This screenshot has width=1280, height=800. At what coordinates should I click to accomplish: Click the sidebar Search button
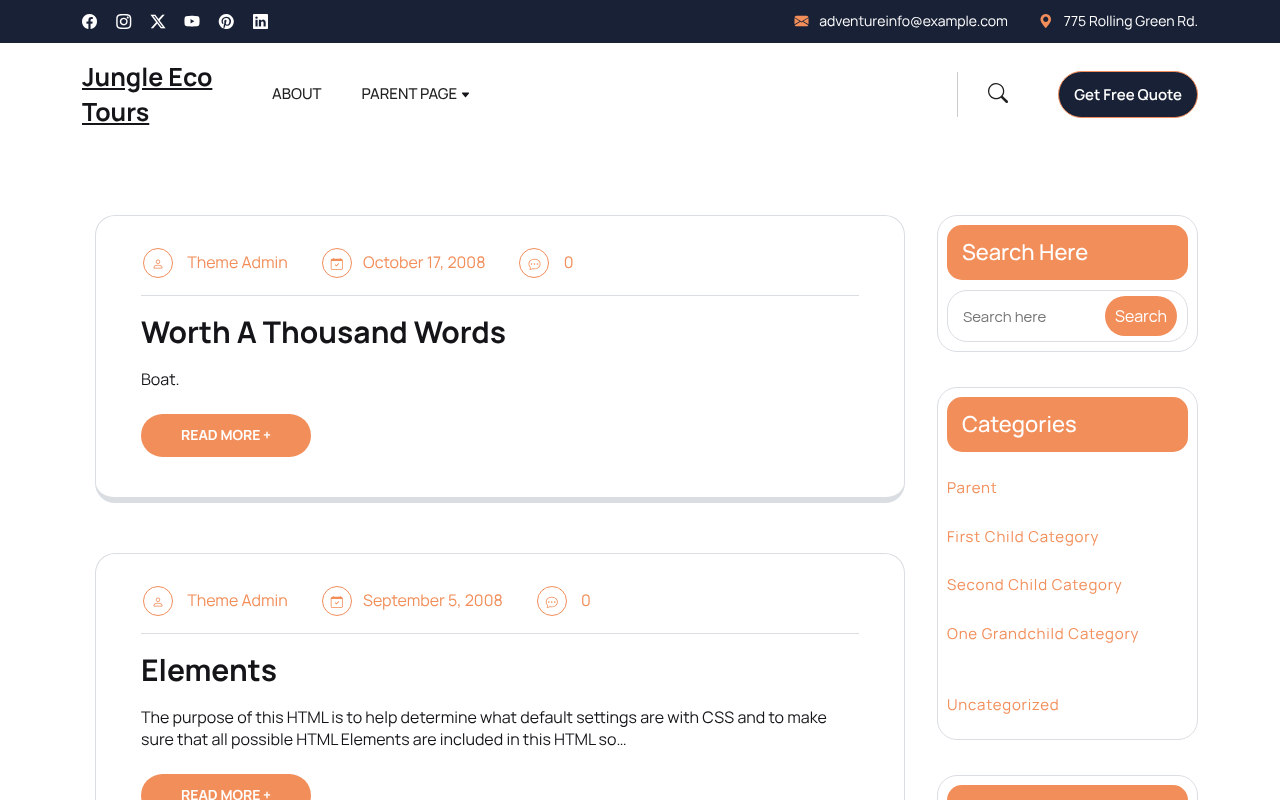tap(1141, 316)
